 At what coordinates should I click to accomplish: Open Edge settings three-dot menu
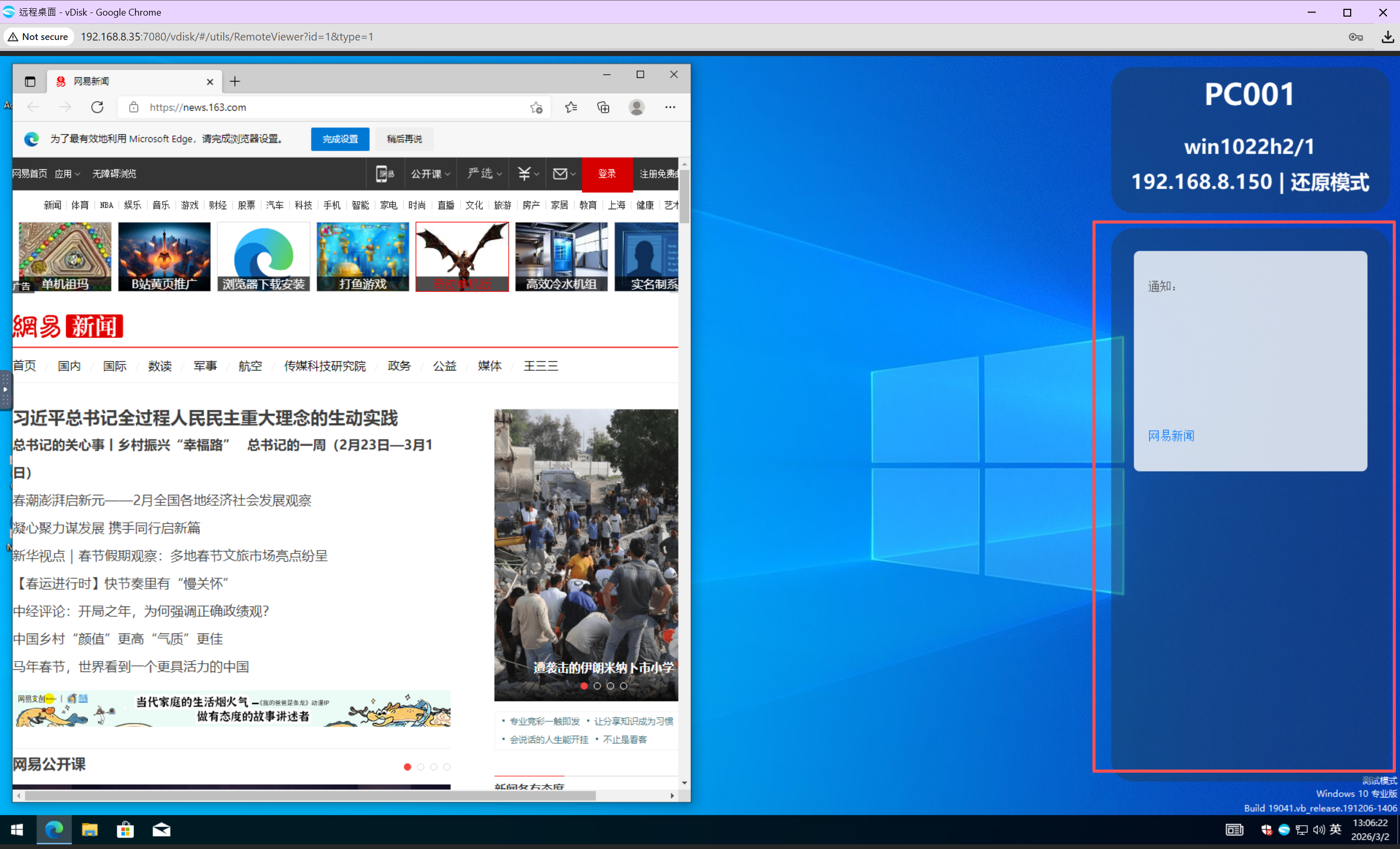click(x=670, y=107)
